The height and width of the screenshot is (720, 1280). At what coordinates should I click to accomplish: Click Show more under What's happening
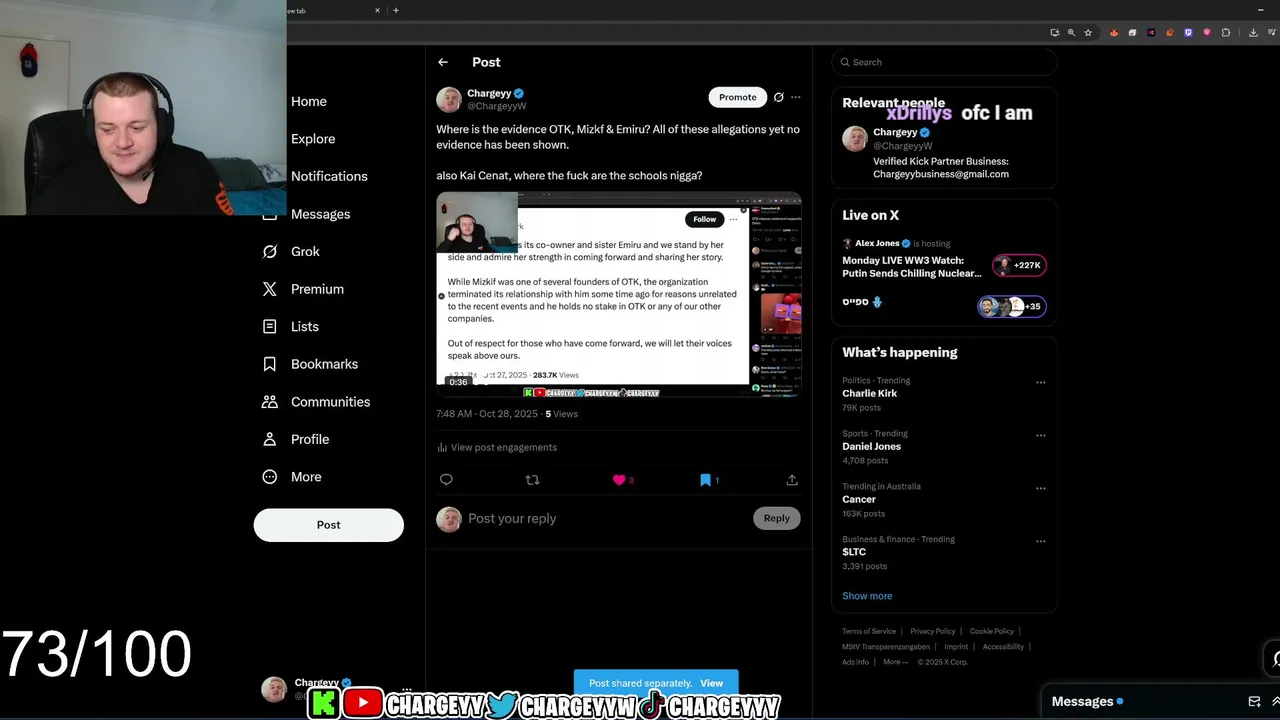pyautogui.click(x=867, y=596)
